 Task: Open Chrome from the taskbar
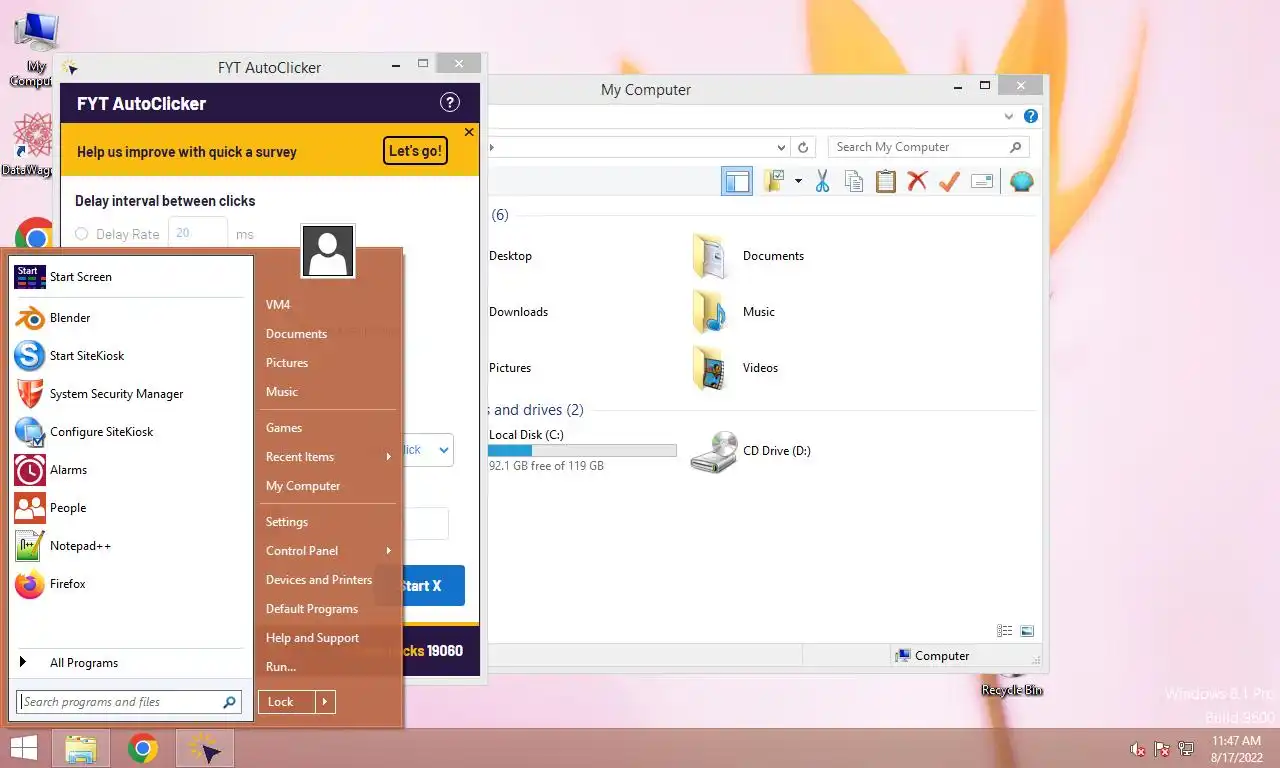coord(143,748)
